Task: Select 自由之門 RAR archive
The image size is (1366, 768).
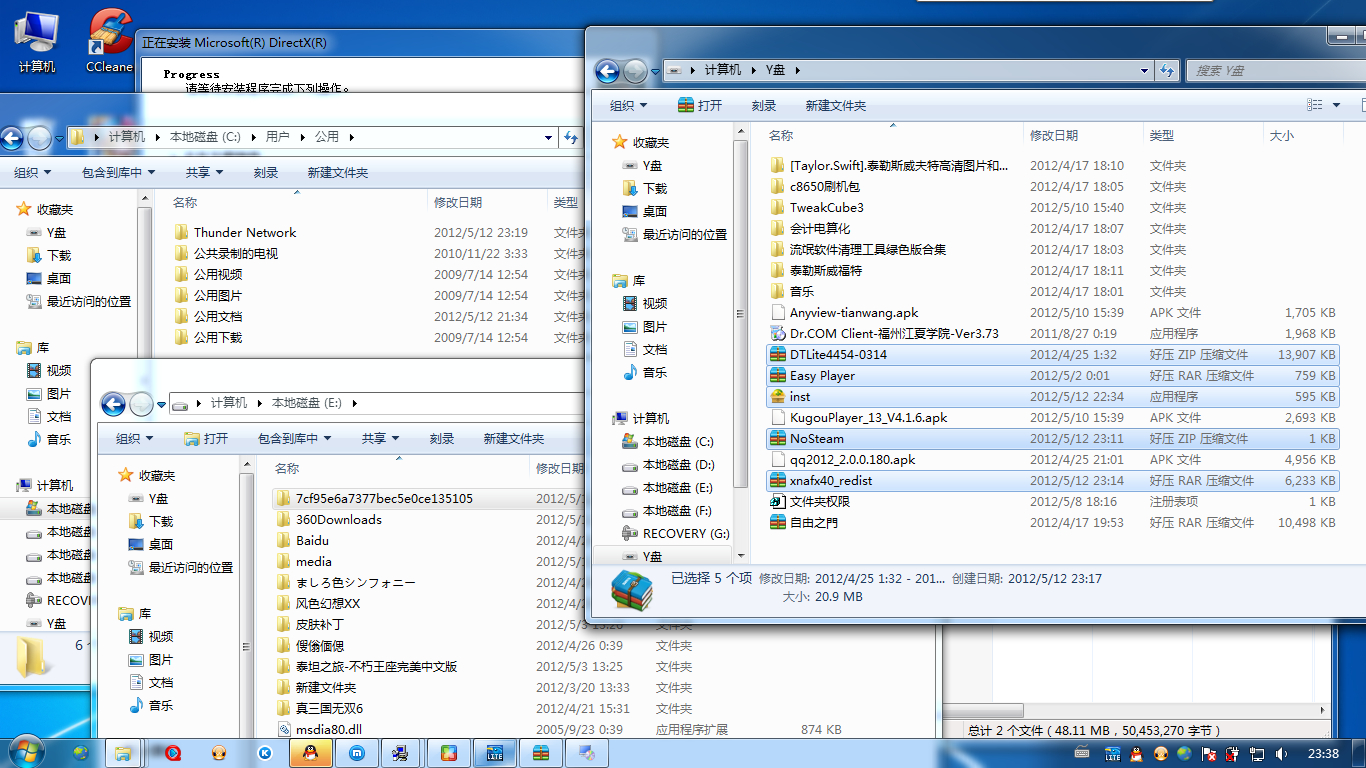Action: [x=1052, y=522]
